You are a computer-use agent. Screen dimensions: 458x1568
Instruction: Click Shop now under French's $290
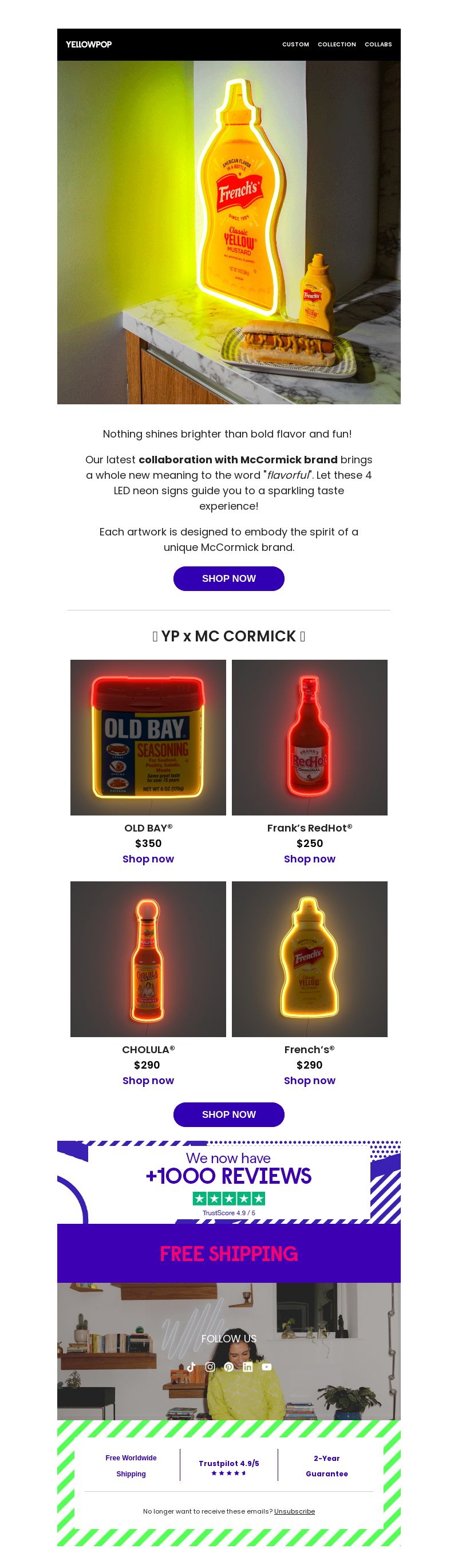point(310,1081)
